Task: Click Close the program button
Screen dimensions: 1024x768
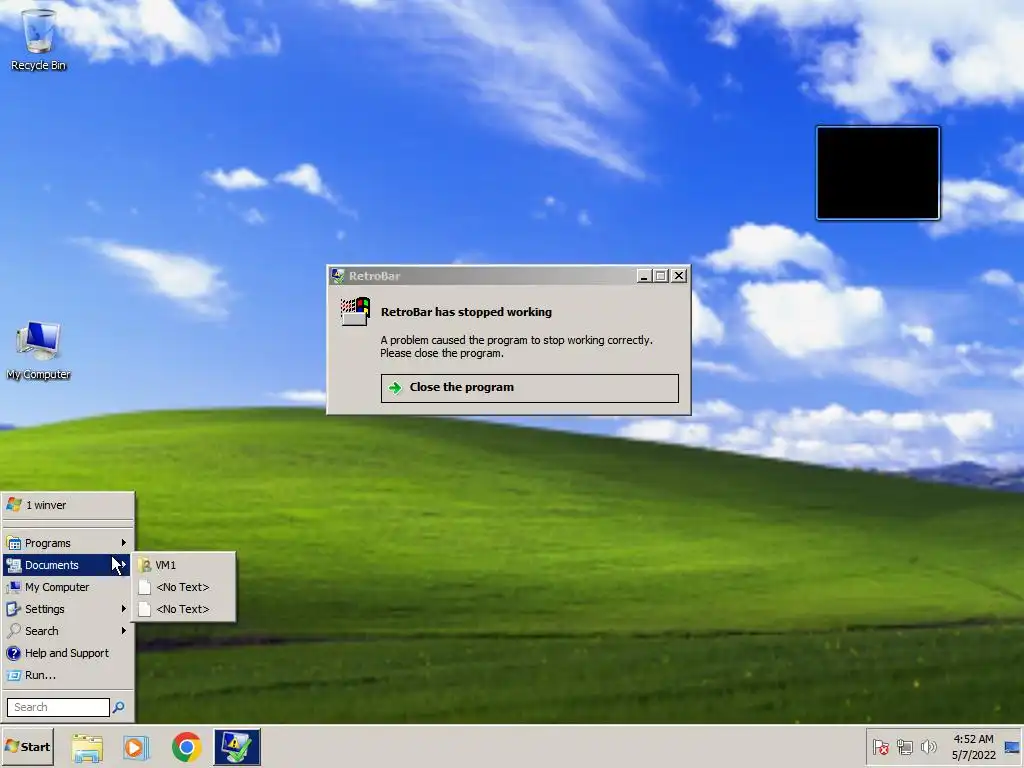Action: (x=530, y=388)
